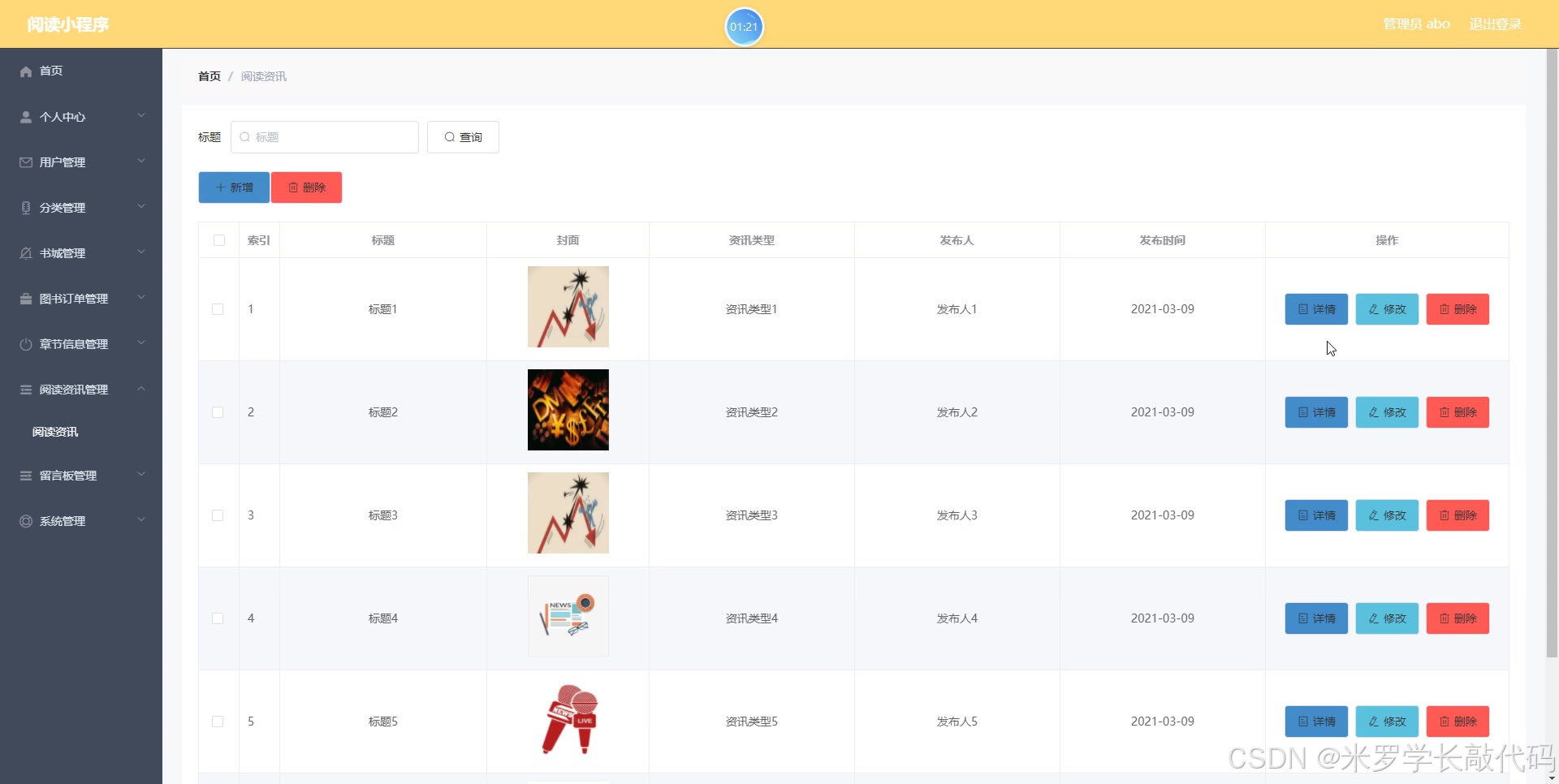Click the 分类管理 sidebar icon

pyautogui.click(x=25, y=208)
